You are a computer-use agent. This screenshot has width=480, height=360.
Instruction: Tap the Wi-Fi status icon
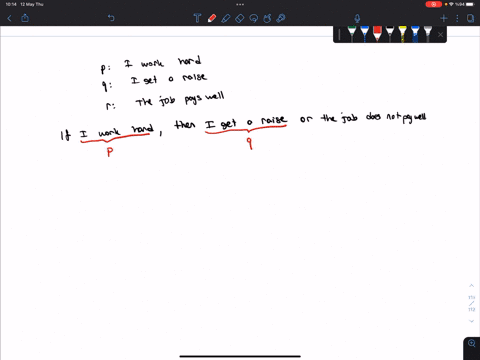[451, 4]
